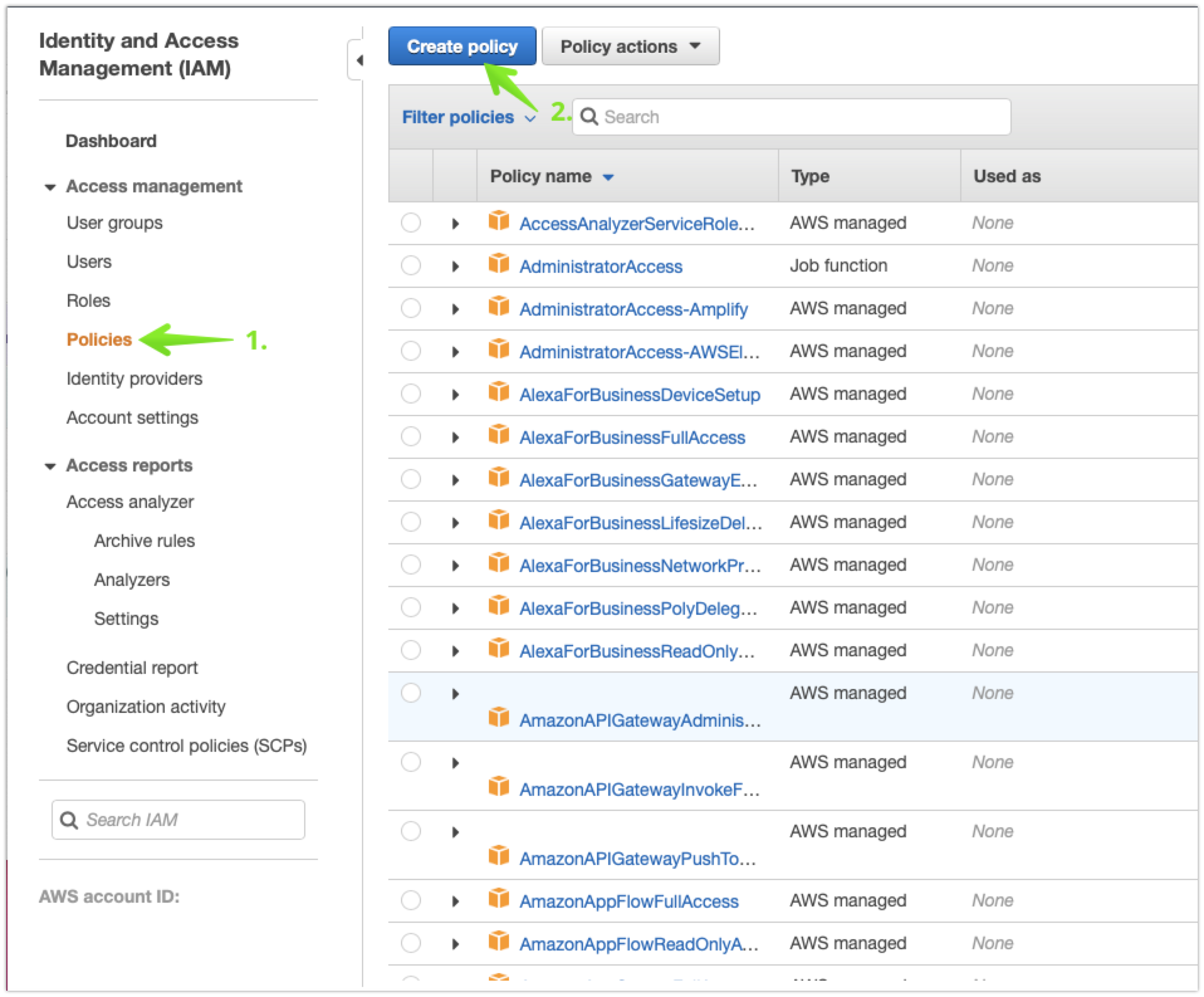The image size is (1204, 997).
Task: Open Account settings in the sidebar
Action: (x=133, y=417)
